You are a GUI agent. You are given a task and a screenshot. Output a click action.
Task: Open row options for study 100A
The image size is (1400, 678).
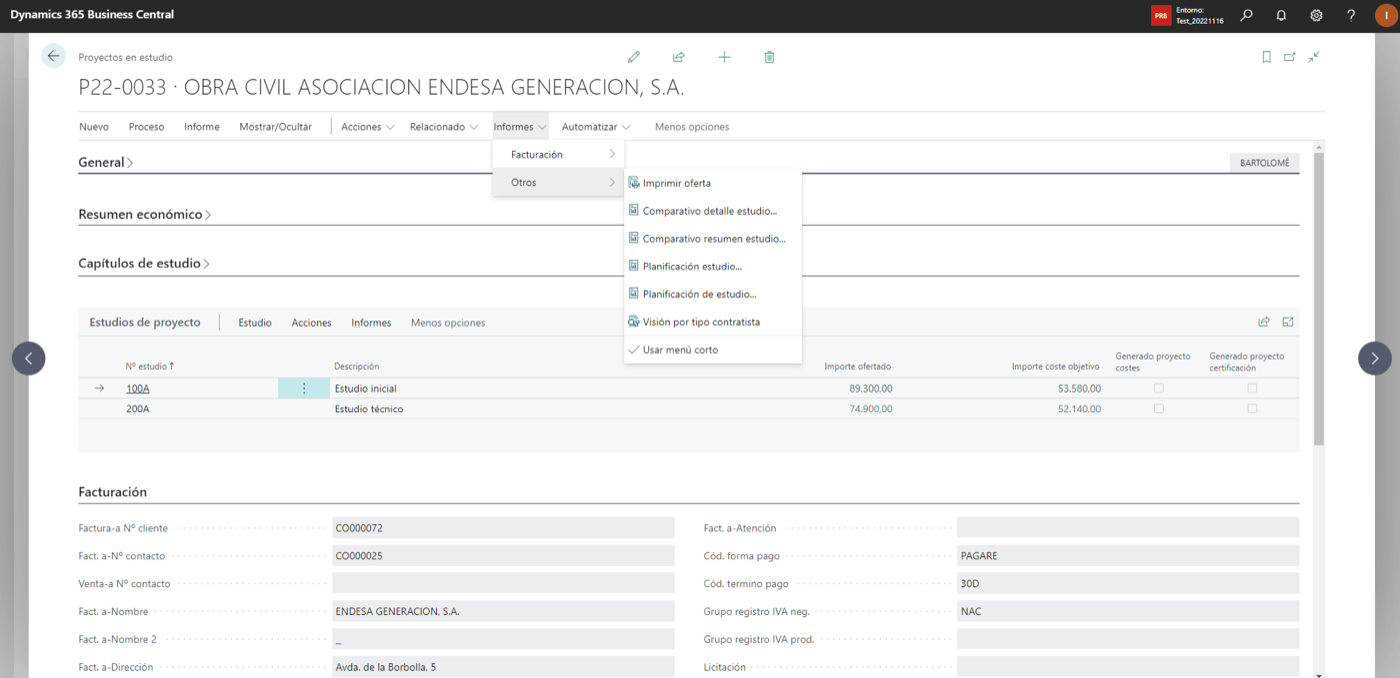tap(304, 388)
